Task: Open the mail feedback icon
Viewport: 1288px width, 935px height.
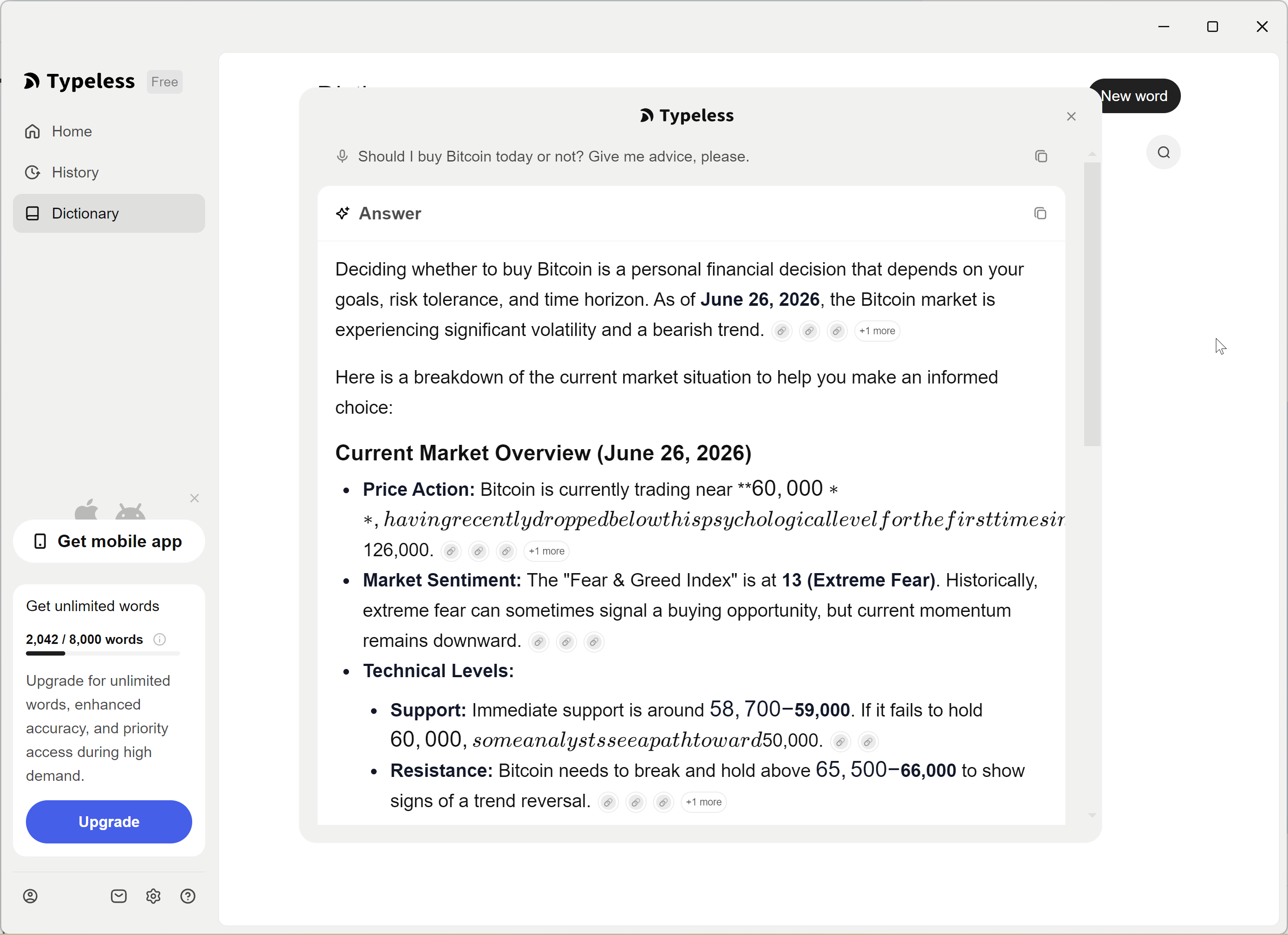Action: (119, 896)
